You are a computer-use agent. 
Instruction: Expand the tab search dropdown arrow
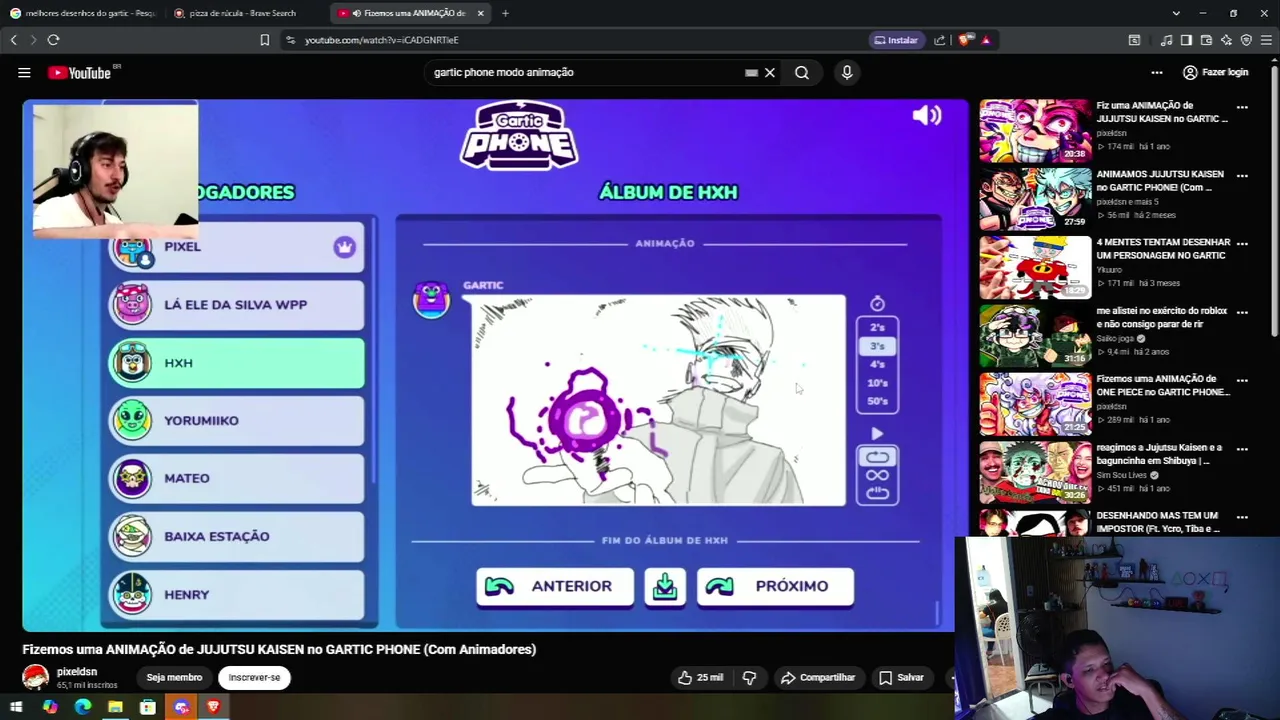pyautogui.click(x=1176, y=13)
